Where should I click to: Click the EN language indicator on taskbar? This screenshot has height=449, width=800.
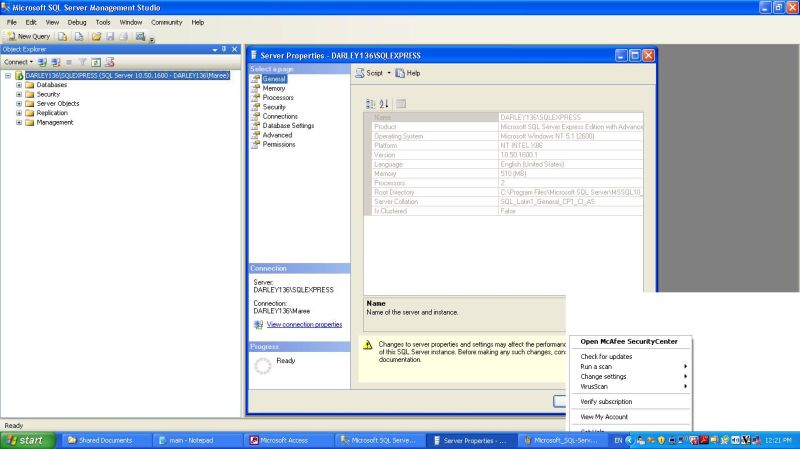[x=618, y=440]
